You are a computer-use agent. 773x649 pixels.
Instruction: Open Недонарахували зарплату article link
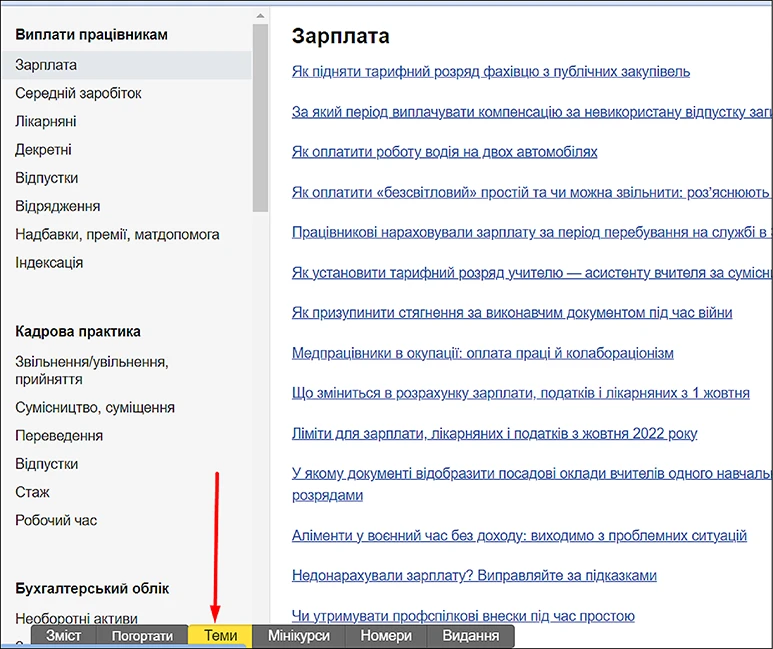tap(474, 575)
